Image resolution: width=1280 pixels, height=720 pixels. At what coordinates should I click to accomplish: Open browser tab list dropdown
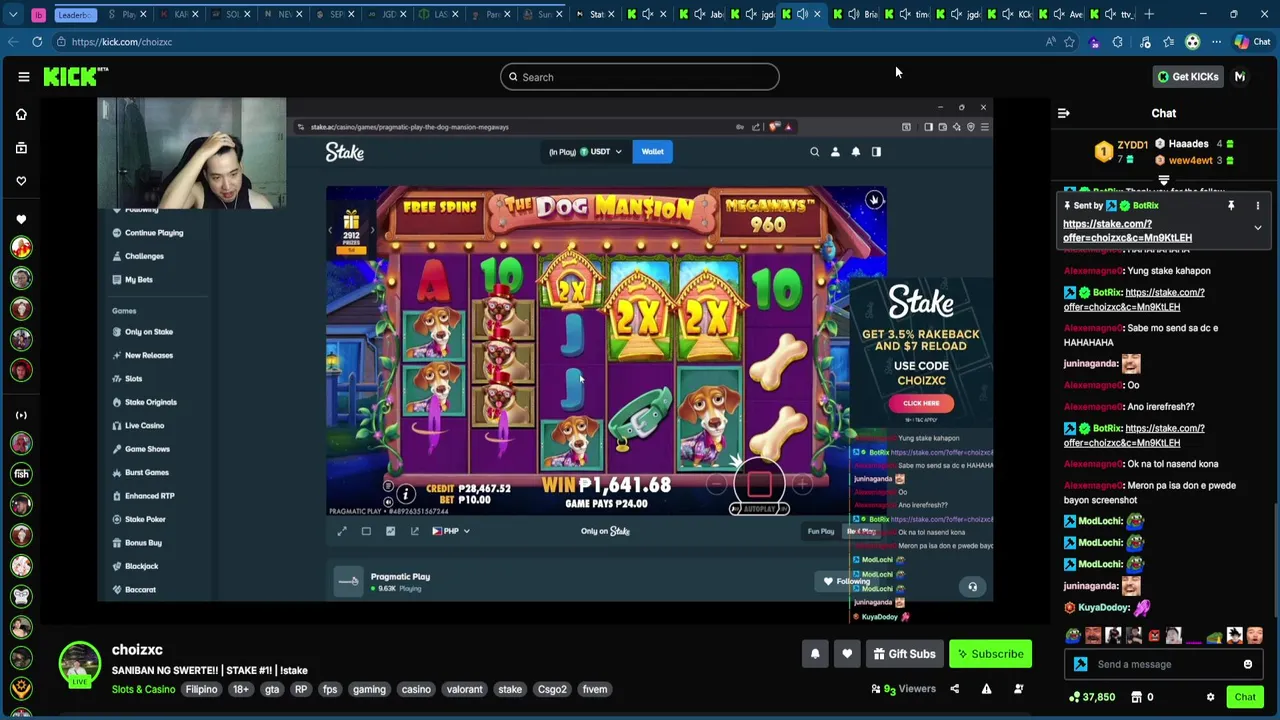(12, 14)
